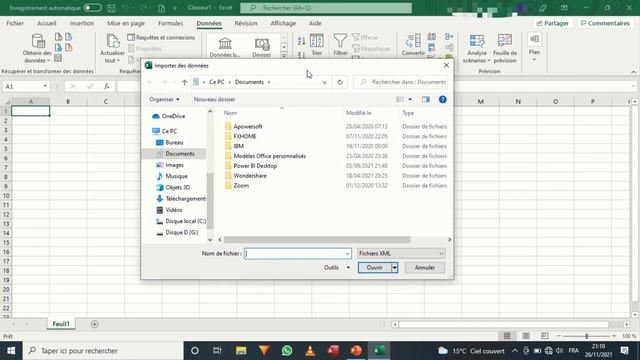Sort ascending A to Z icon

301,40
